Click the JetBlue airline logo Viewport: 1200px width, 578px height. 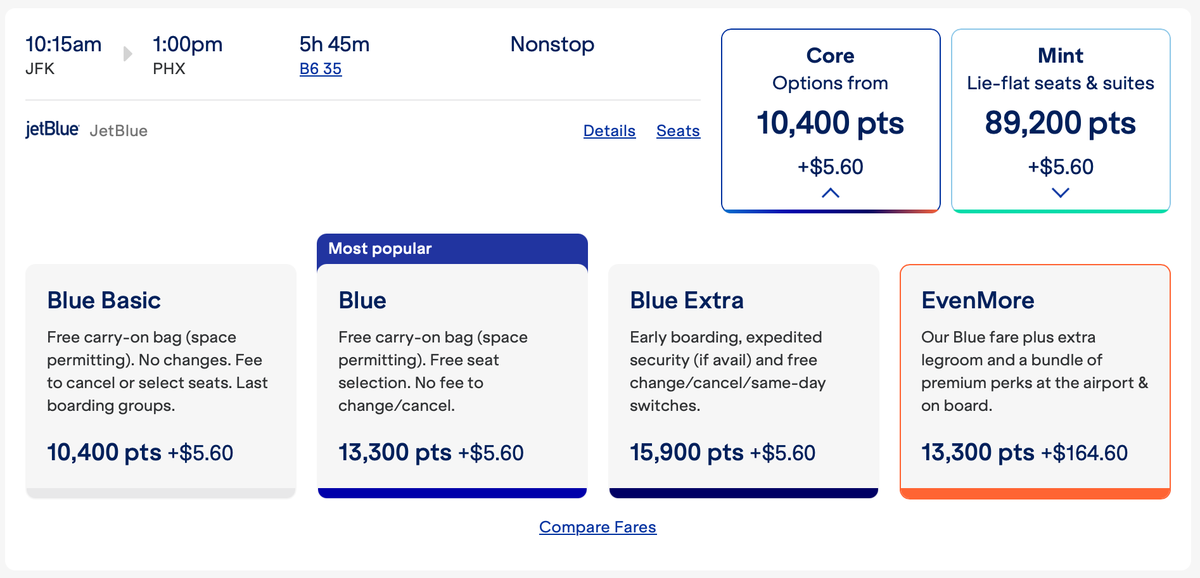[x=52, y=130]
